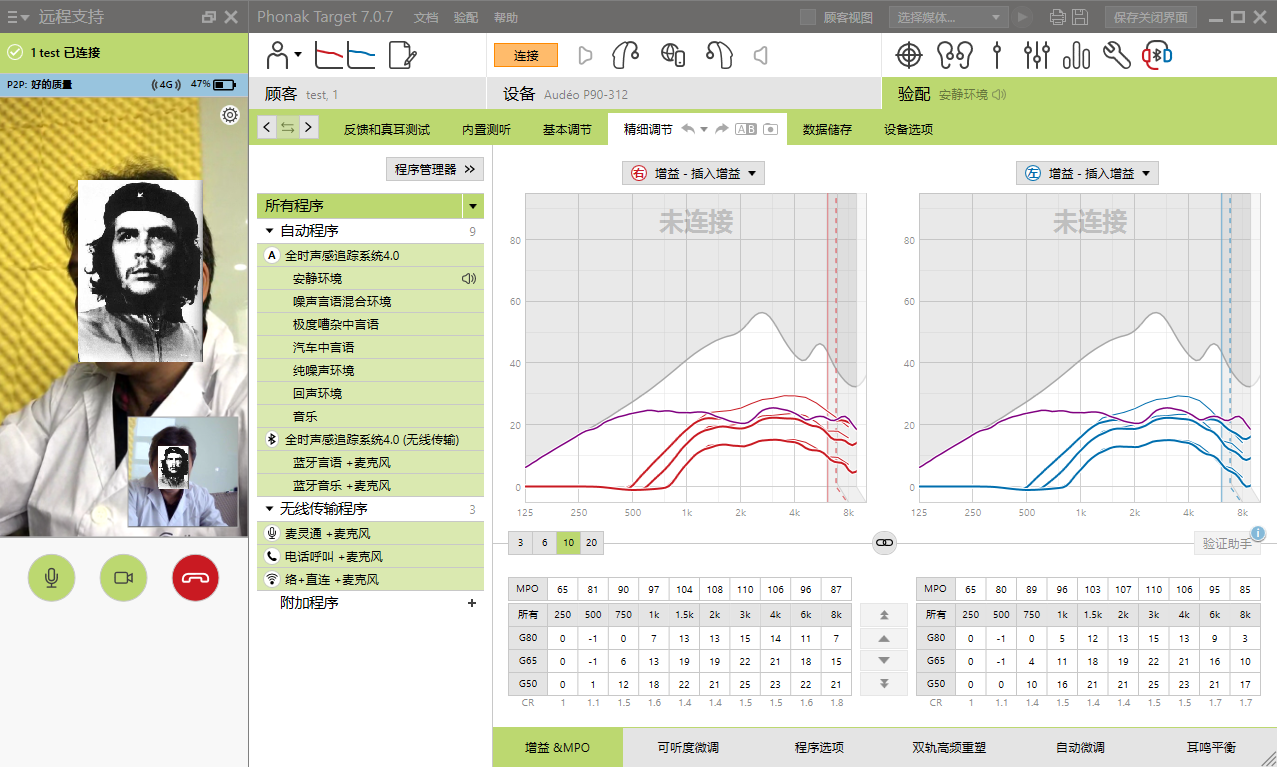
Task: Click the undo arrow icon
Action: (x=688, y=129)
